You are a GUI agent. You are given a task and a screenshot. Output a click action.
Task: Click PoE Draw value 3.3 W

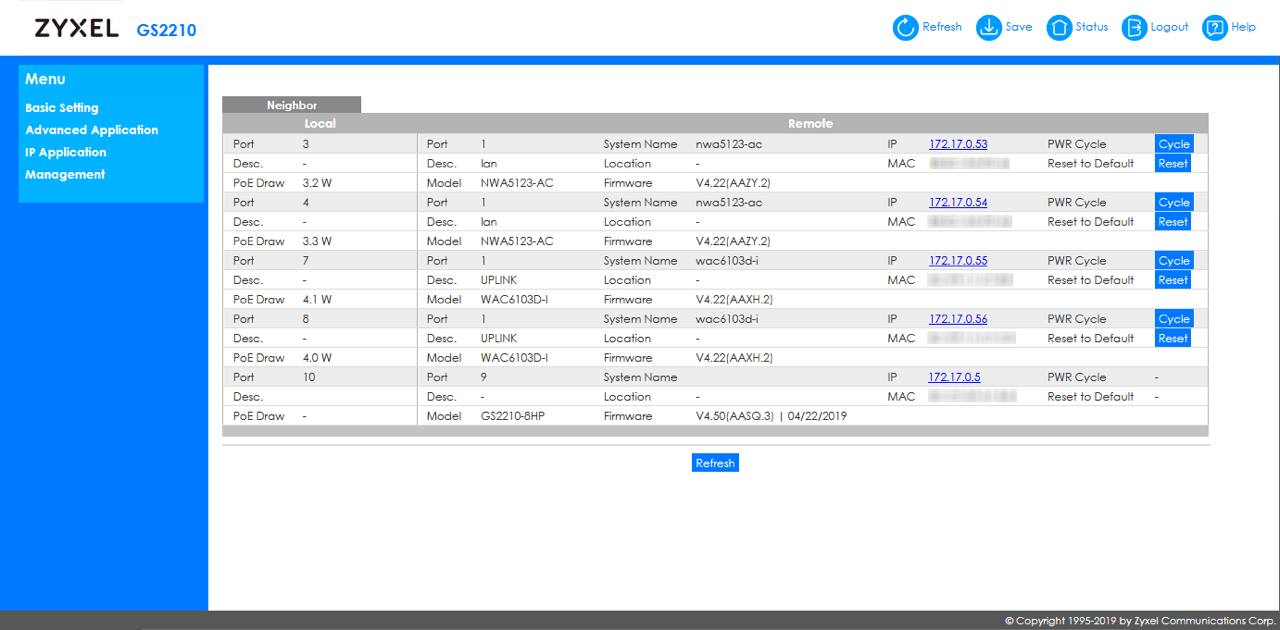tap(317, 241)
